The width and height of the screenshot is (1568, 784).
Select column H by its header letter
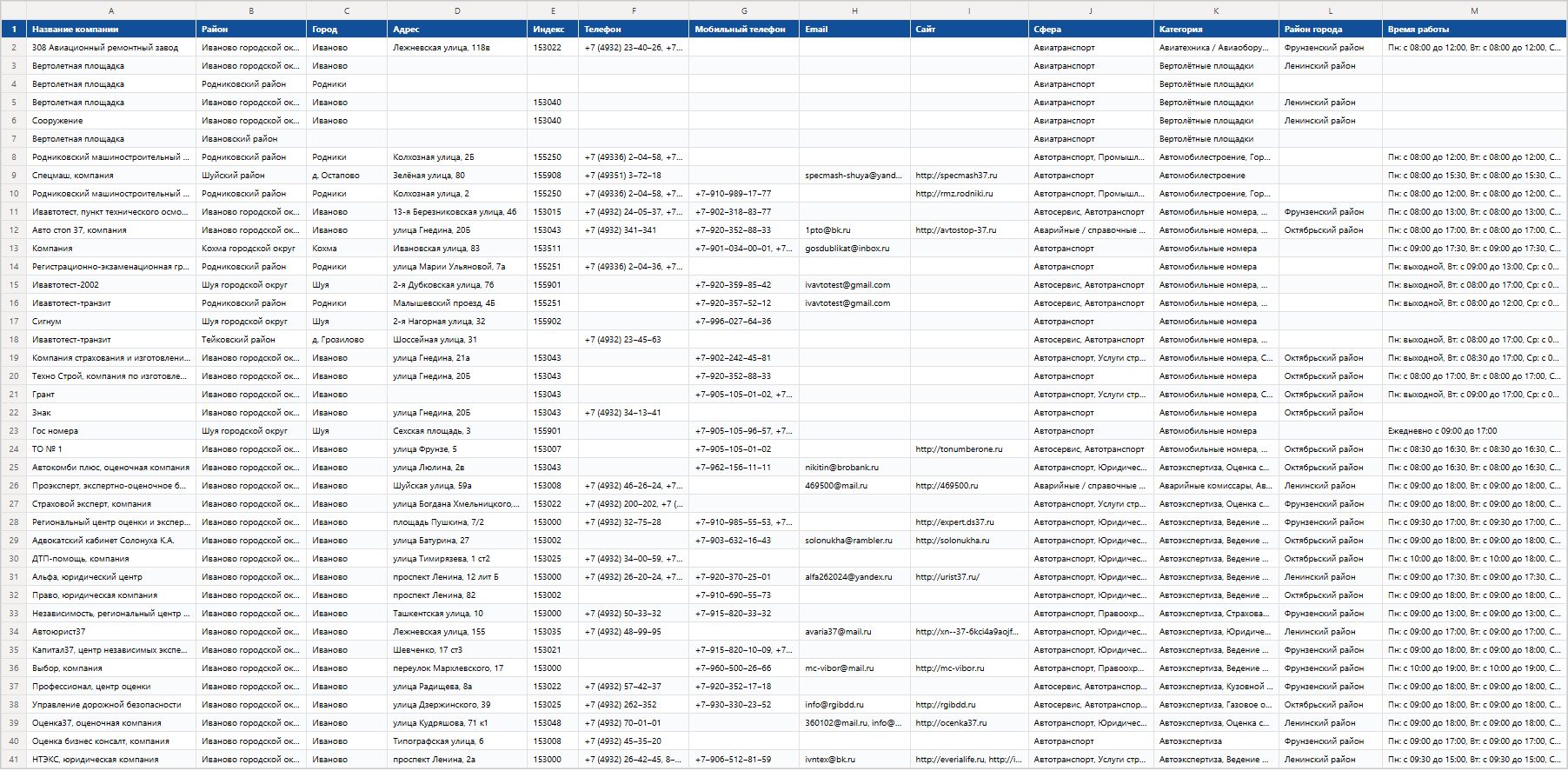[855, 10]
